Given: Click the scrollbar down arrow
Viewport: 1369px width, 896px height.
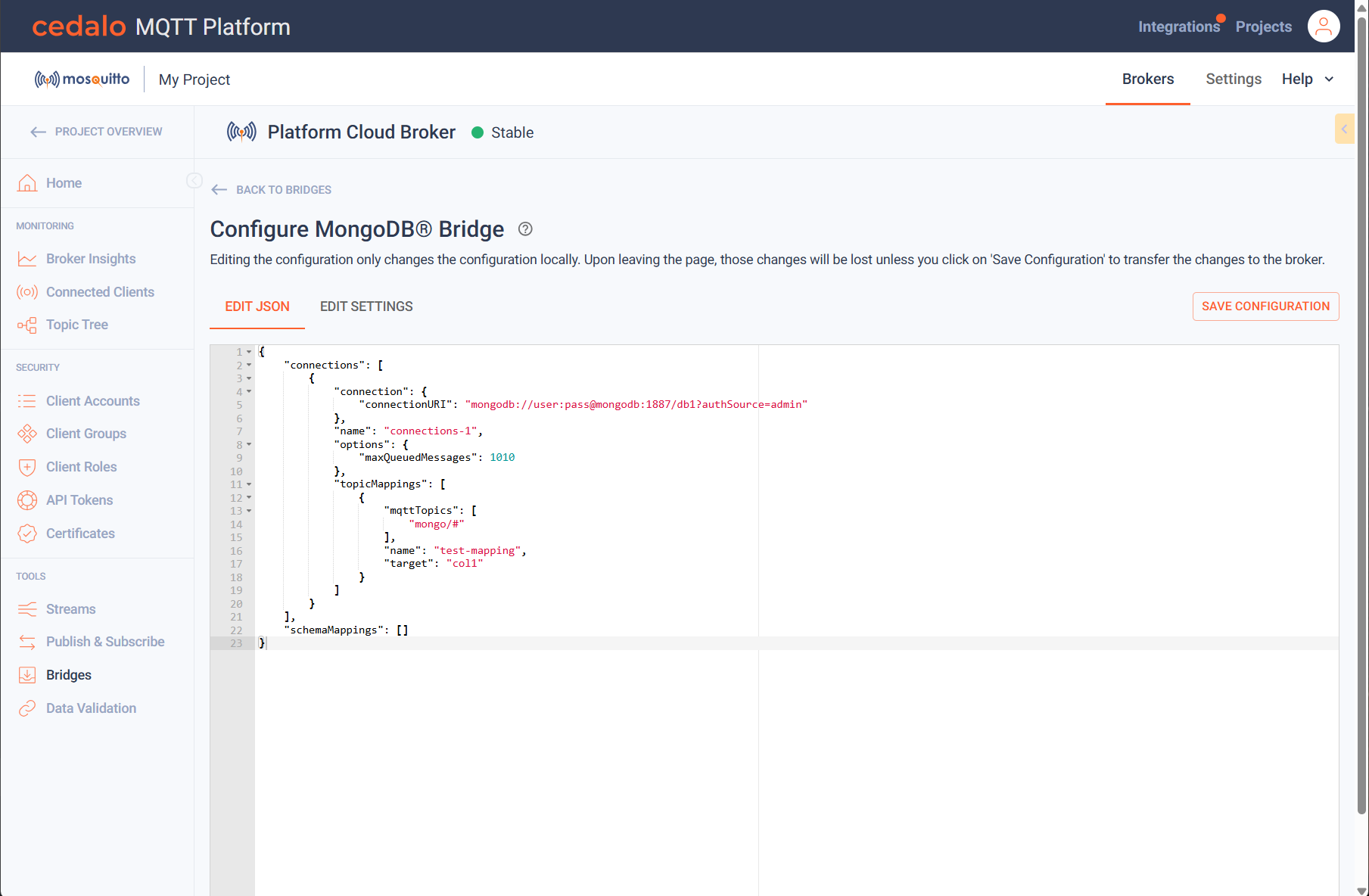Looking at the screenshot, I should [x=1361, y=890].
